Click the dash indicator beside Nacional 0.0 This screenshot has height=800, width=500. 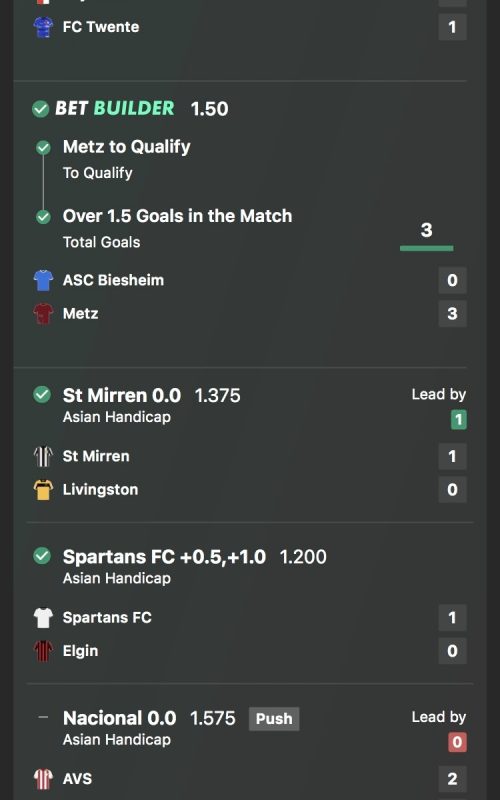pos(43,717)
